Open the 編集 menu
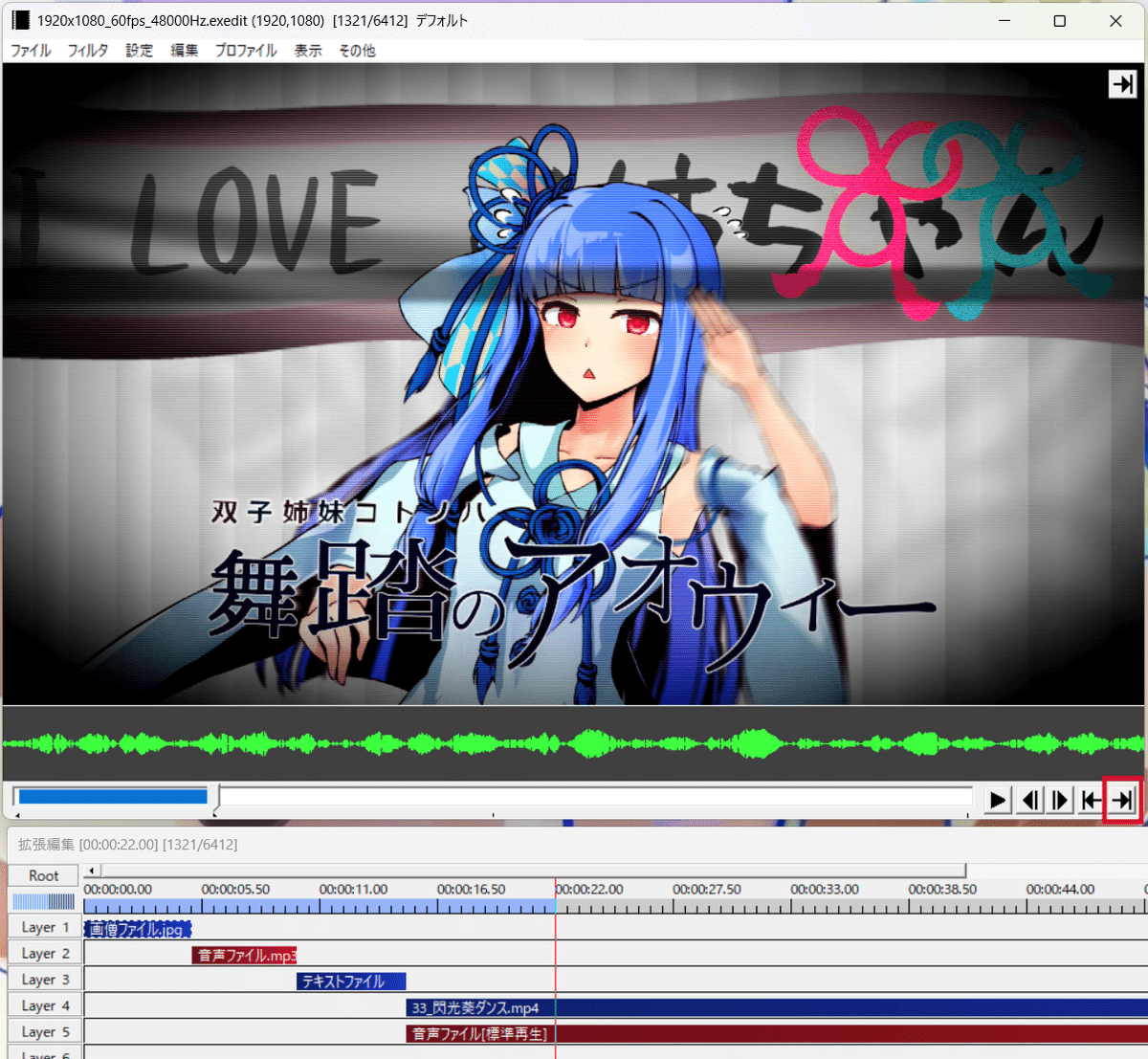The width and height of the screenshot is (1148, 1059). click(x=184, y=51)
